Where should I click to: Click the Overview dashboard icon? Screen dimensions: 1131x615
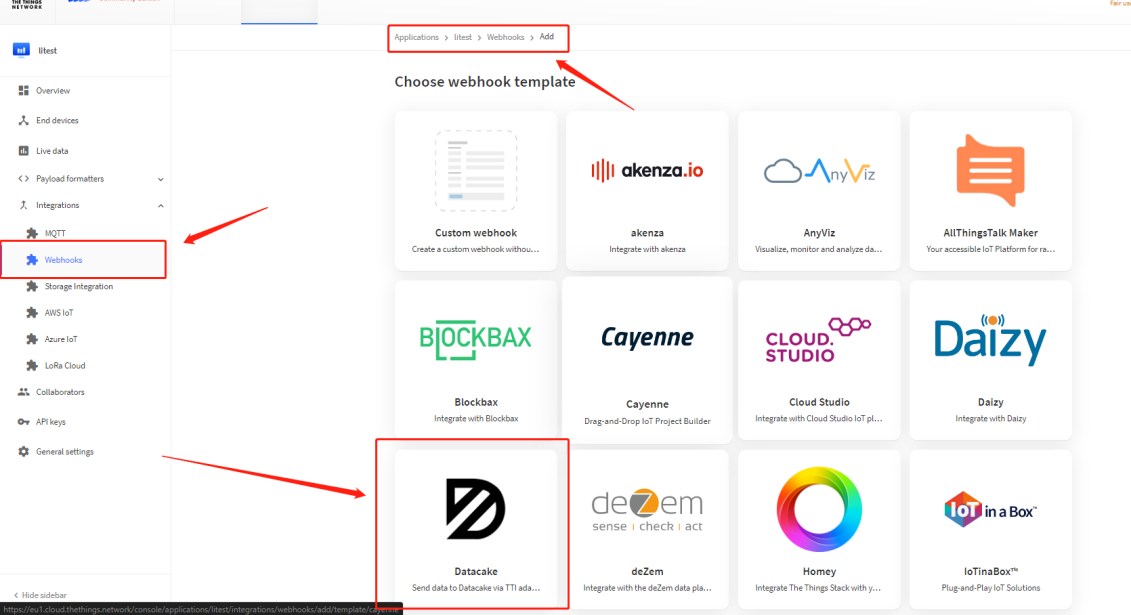24,91
